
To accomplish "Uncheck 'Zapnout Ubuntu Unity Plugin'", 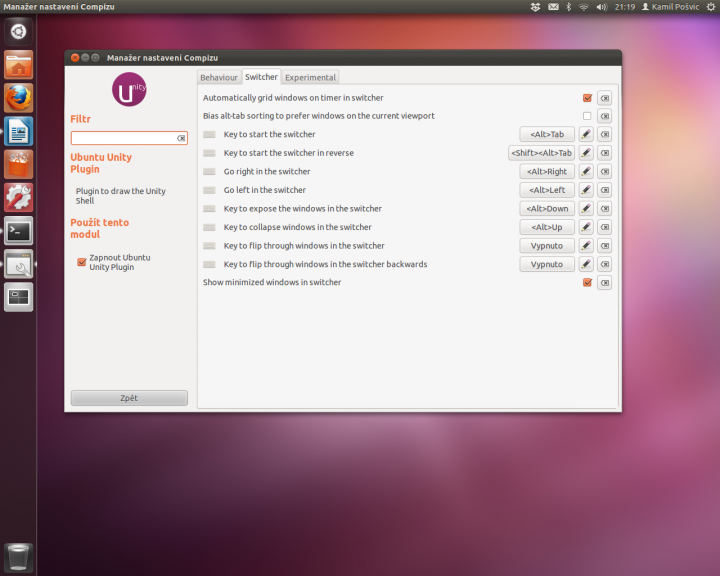I will coord(82,262).
